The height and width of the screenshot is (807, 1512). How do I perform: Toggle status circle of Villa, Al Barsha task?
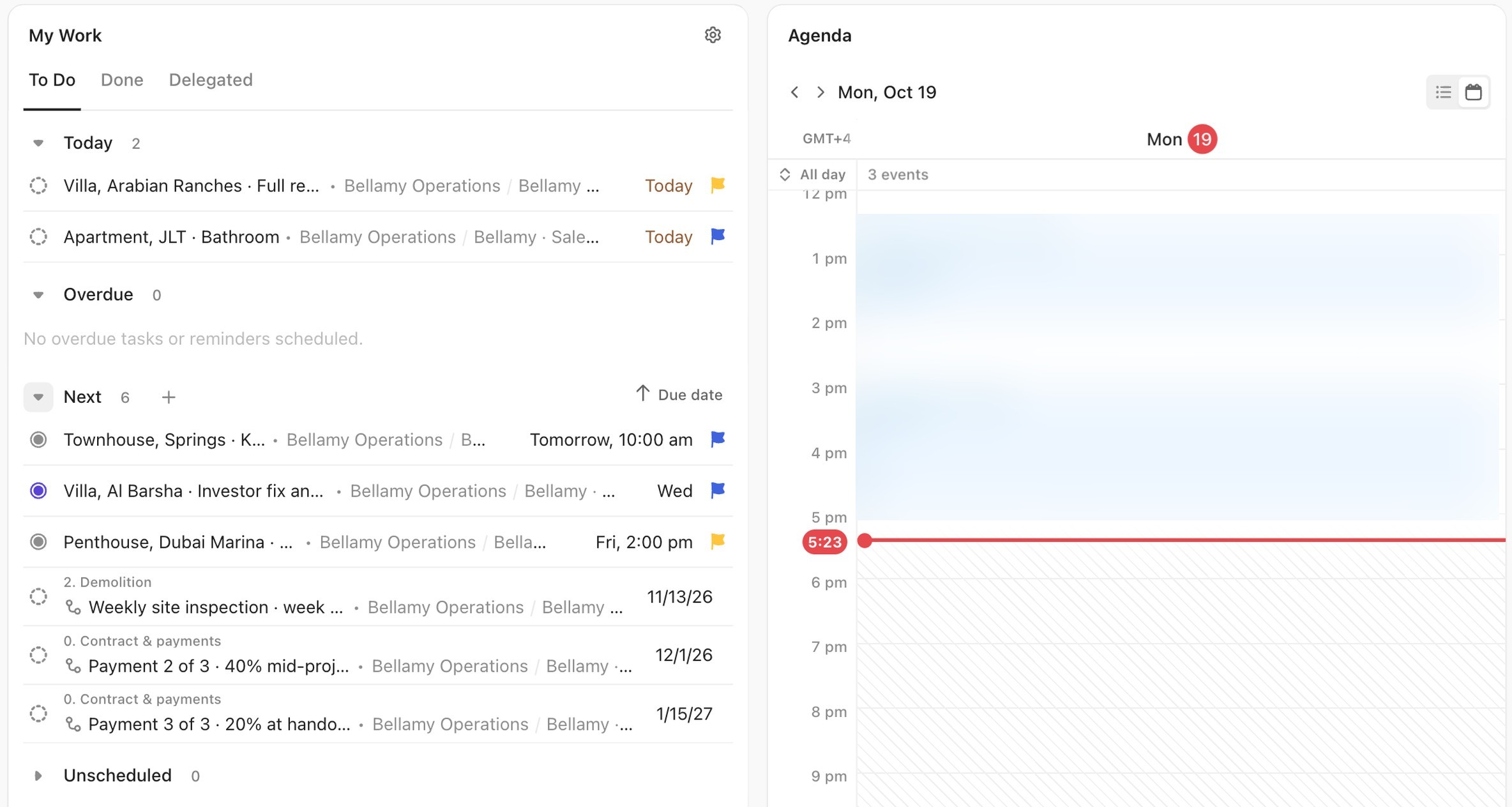(38, 491)
